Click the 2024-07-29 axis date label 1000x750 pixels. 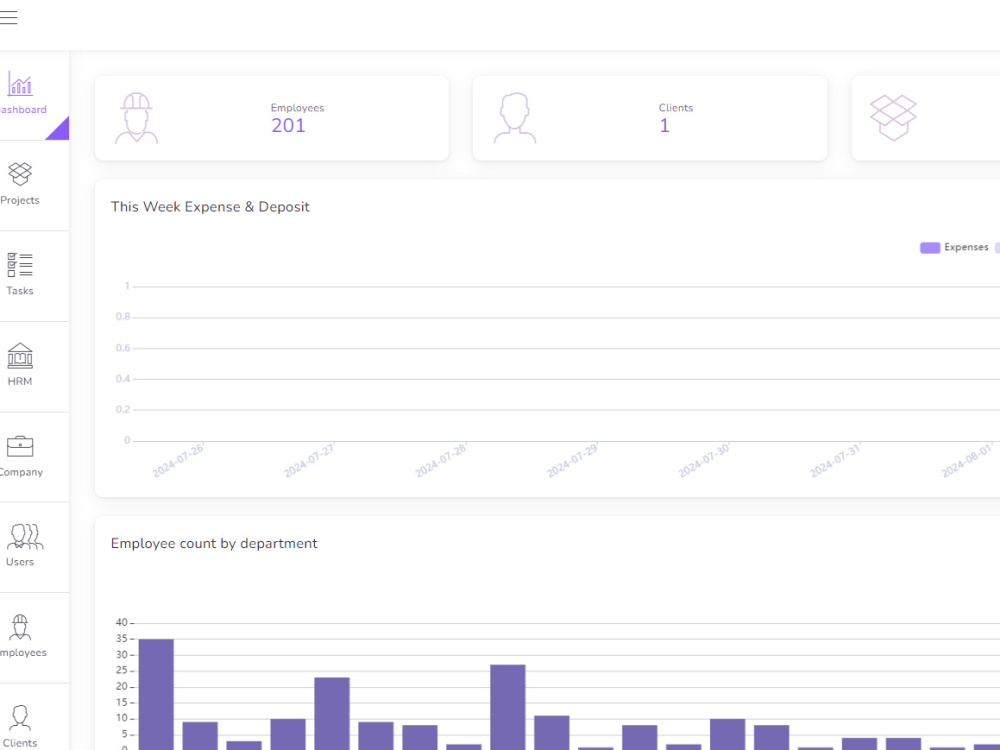tap(573, 460)
